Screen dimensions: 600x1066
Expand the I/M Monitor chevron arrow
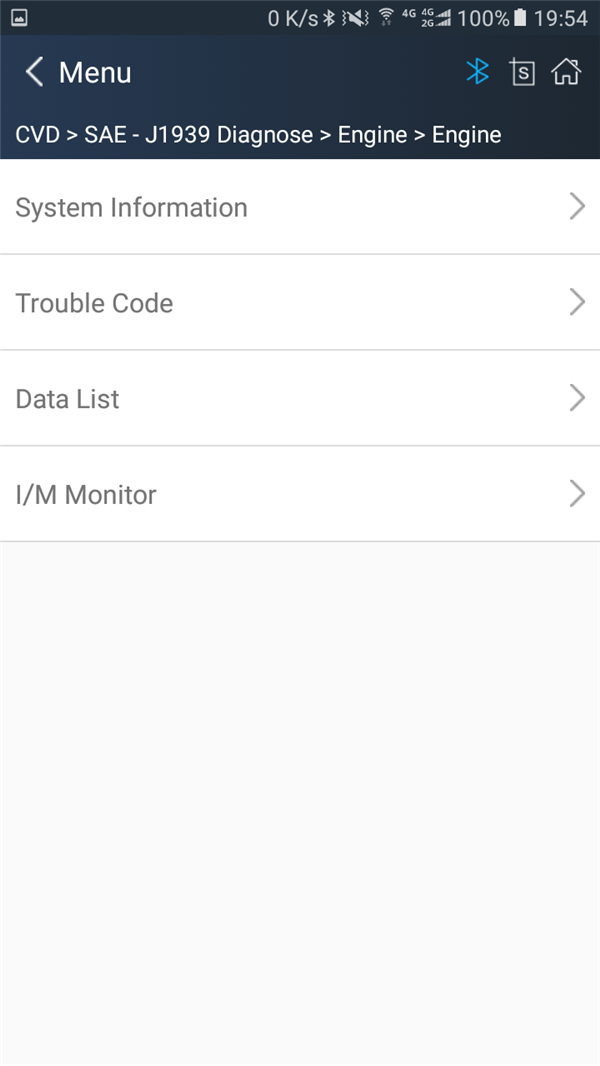577,494
